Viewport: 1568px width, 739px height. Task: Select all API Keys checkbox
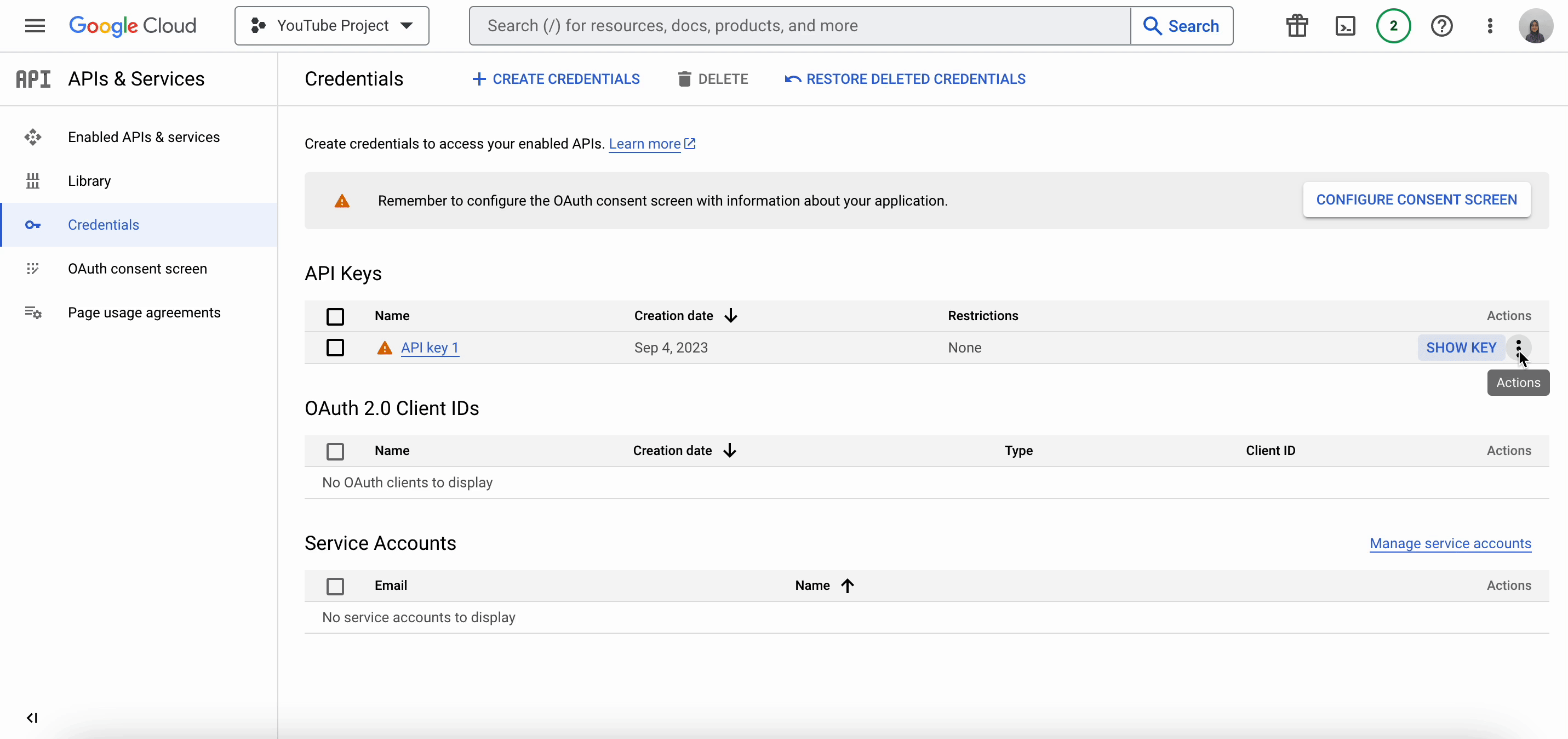click(x=335, y=316)
